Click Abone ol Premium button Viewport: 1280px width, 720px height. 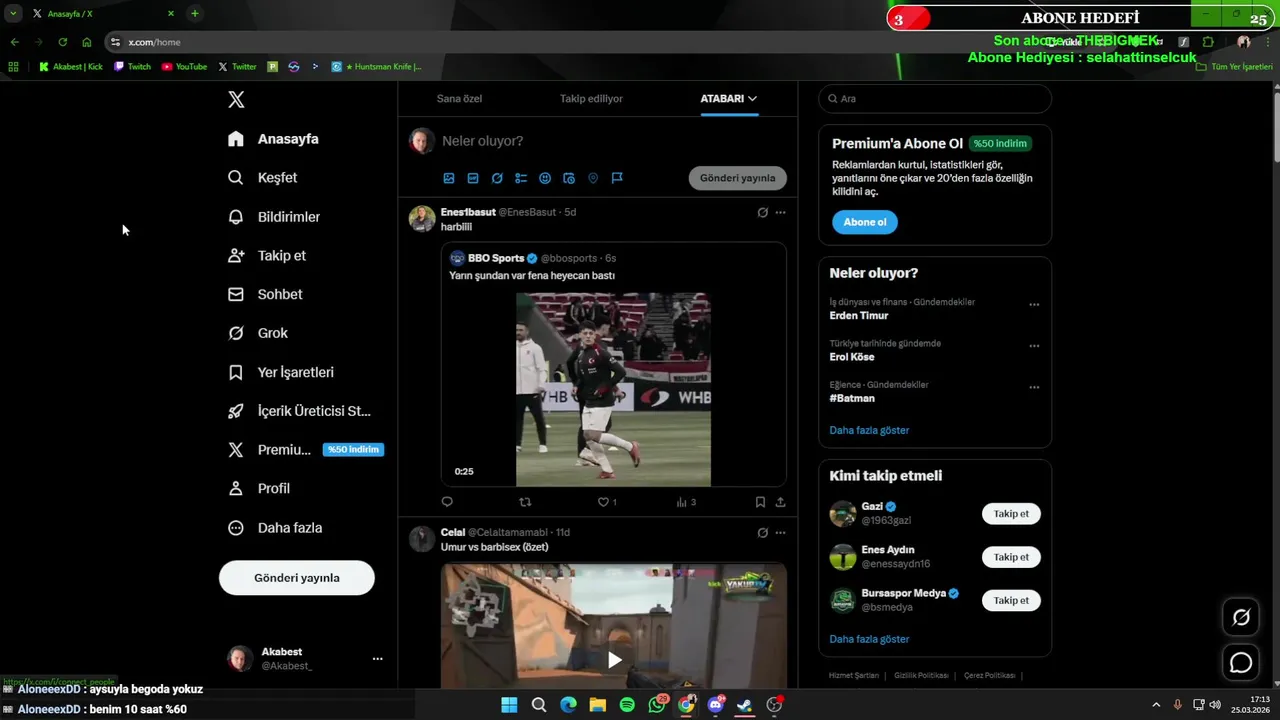(x=865, y=222)
